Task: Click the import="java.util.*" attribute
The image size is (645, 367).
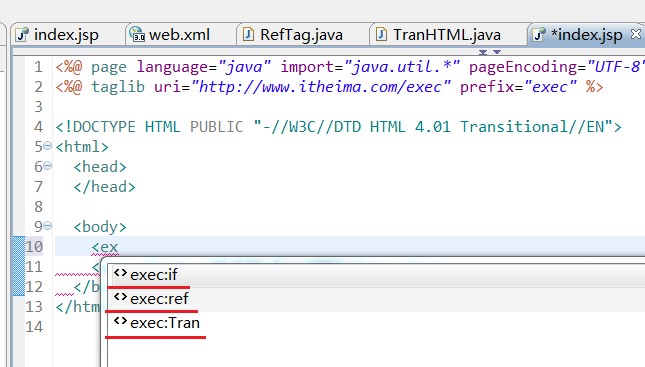Action: tap(370, 67)
